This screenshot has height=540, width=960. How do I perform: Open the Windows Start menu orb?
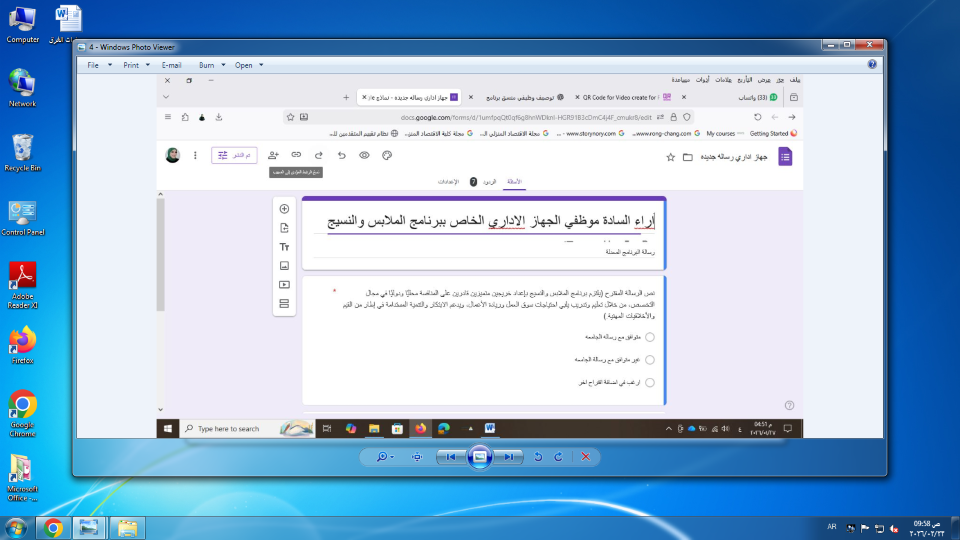coord(17,527)
